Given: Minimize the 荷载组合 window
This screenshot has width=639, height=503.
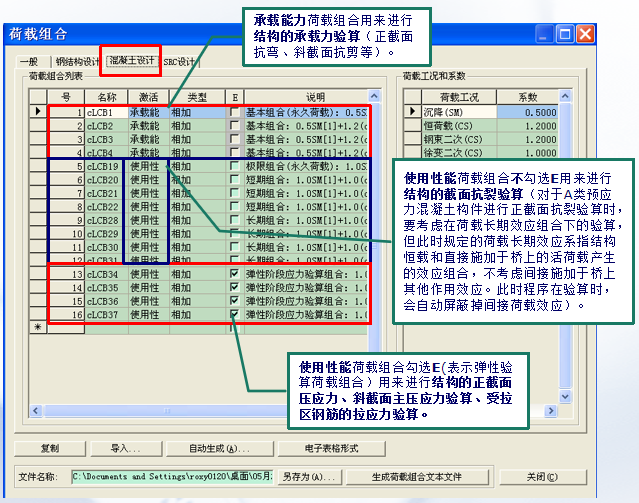Looking at the screenshot, I should coord(544,34).
